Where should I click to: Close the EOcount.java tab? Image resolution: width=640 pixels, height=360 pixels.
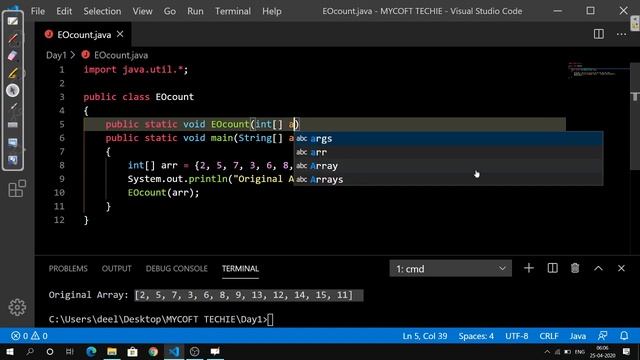pos(120,34)
